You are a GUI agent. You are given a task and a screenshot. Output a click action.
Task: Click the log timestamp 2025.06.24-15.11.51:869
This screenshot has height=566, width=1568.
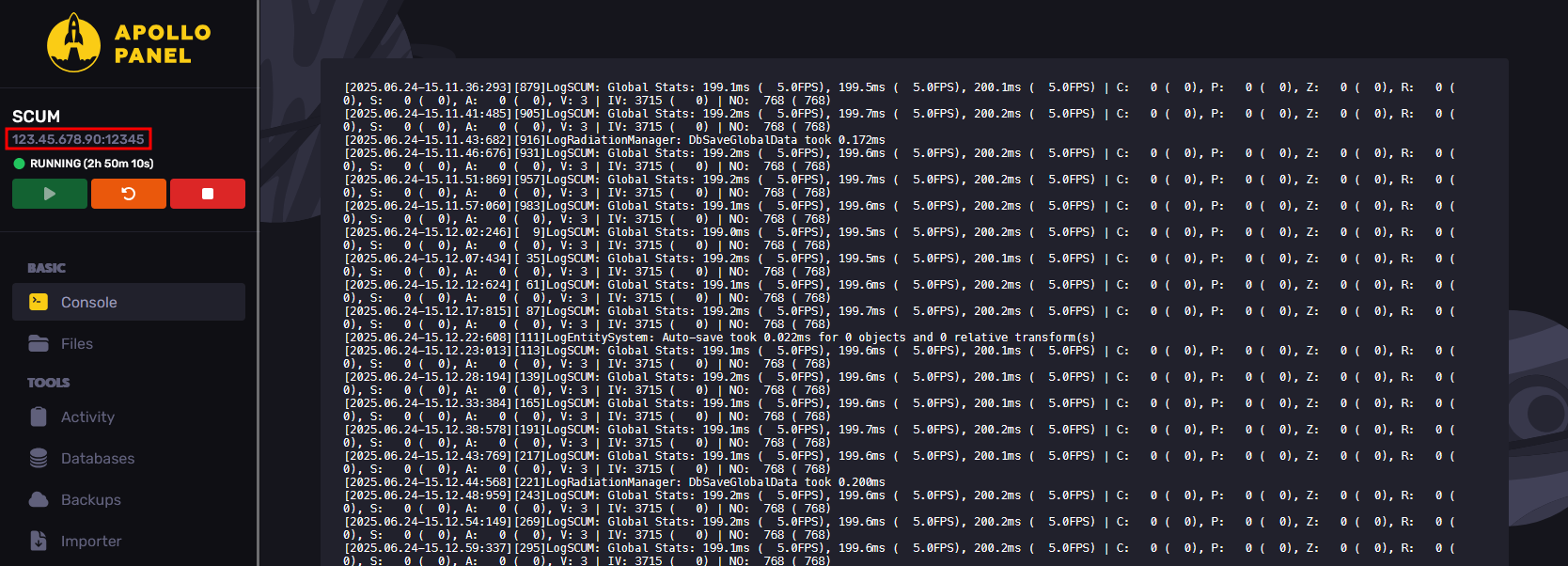(429, 180)
